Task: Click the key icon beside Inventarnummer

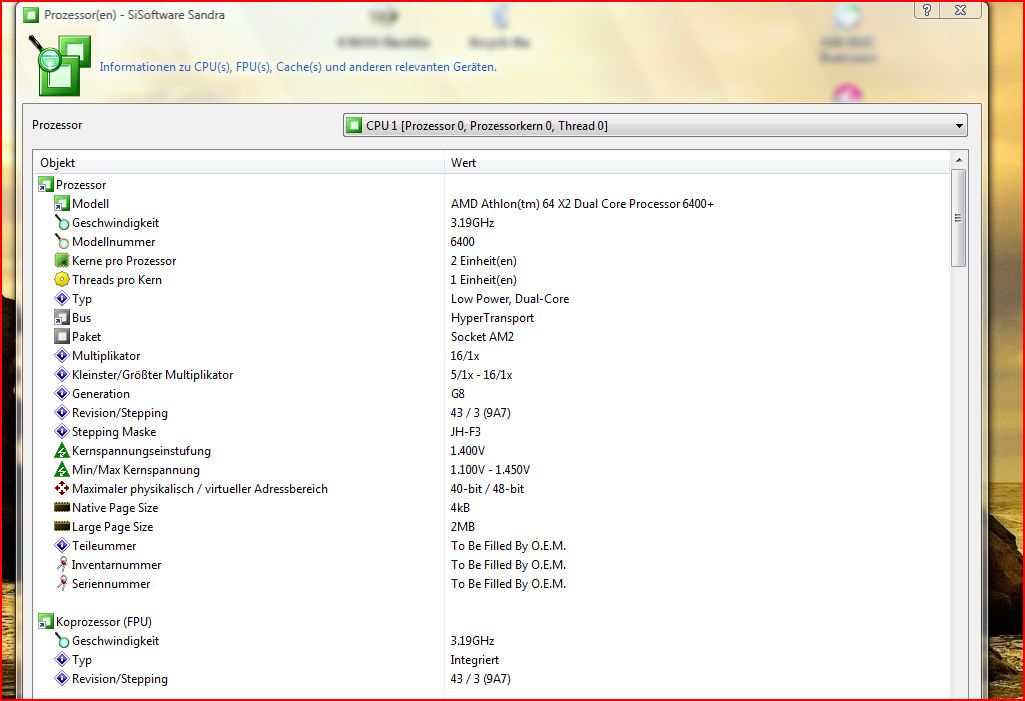Action: click(x=61, y=564)
